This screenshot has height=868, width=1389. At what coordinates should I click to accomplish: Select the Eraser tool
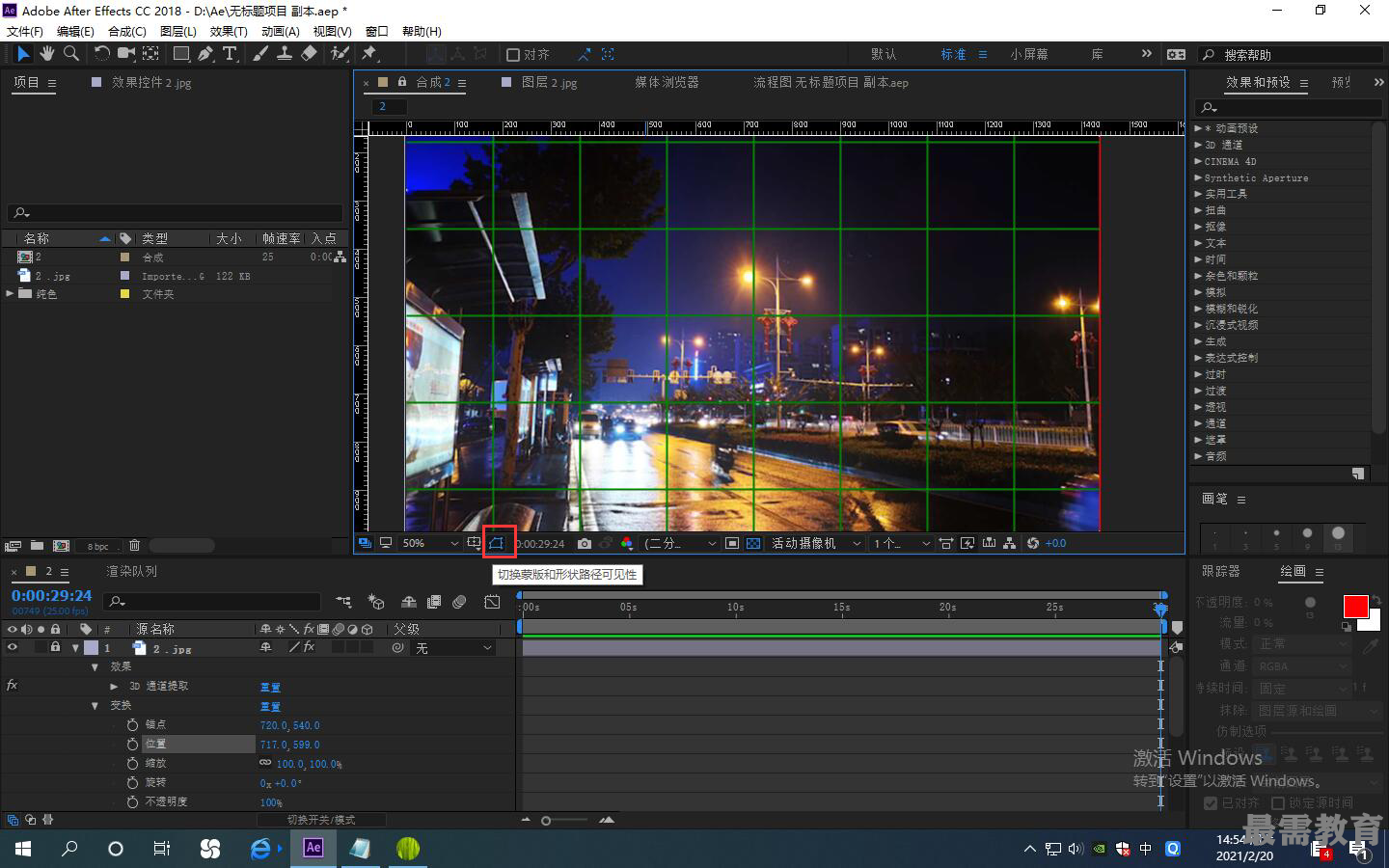coord(309,54)
